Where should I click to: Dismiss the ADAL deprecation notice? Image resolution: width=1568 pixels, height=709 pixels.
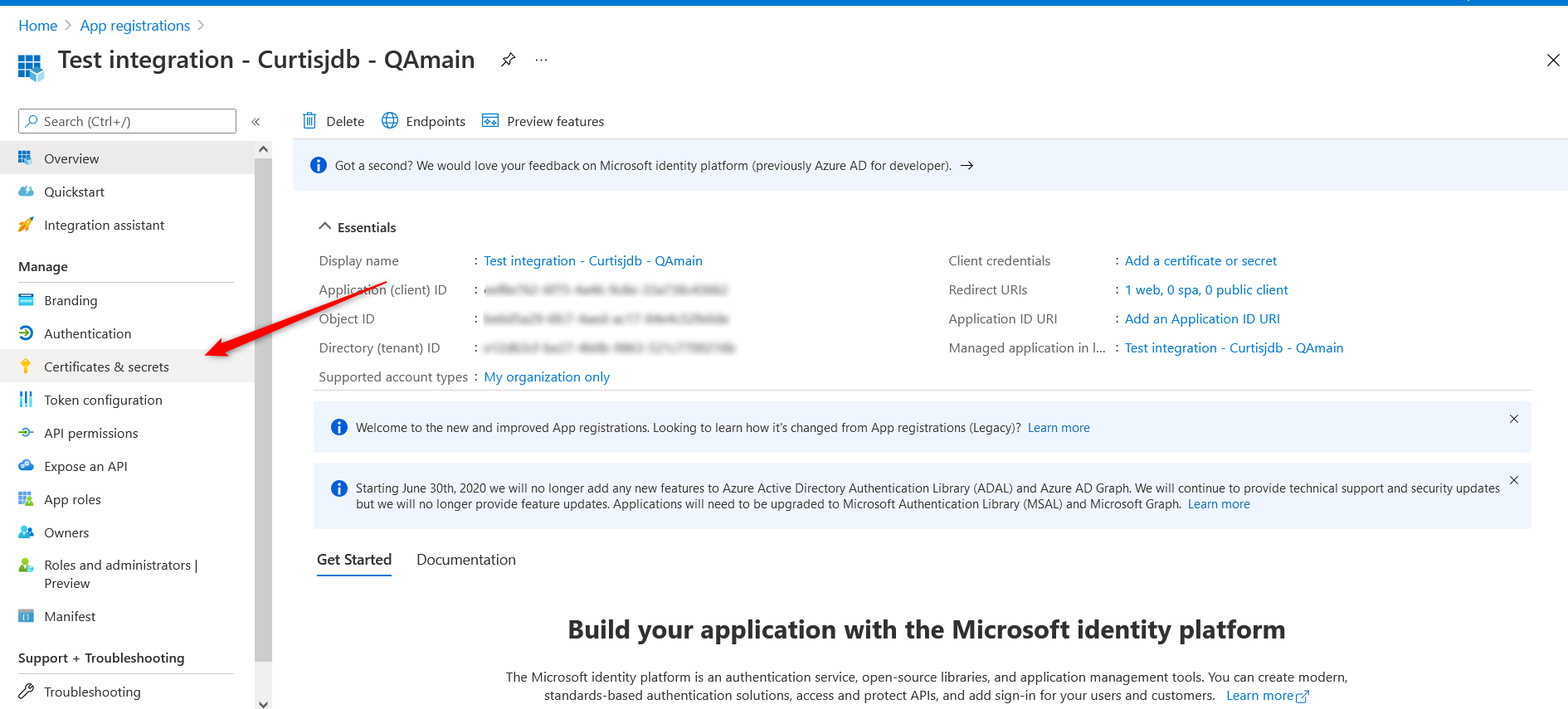(1514, 480)
